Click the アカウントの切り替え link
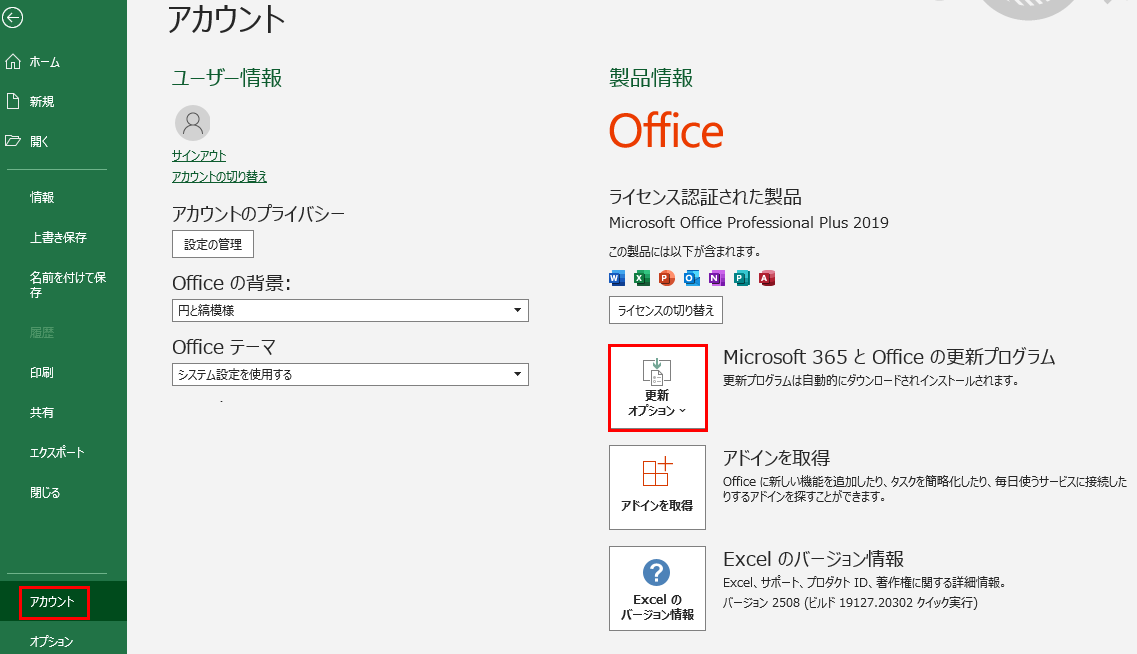The image size is (1137, 654). [219, 177]
